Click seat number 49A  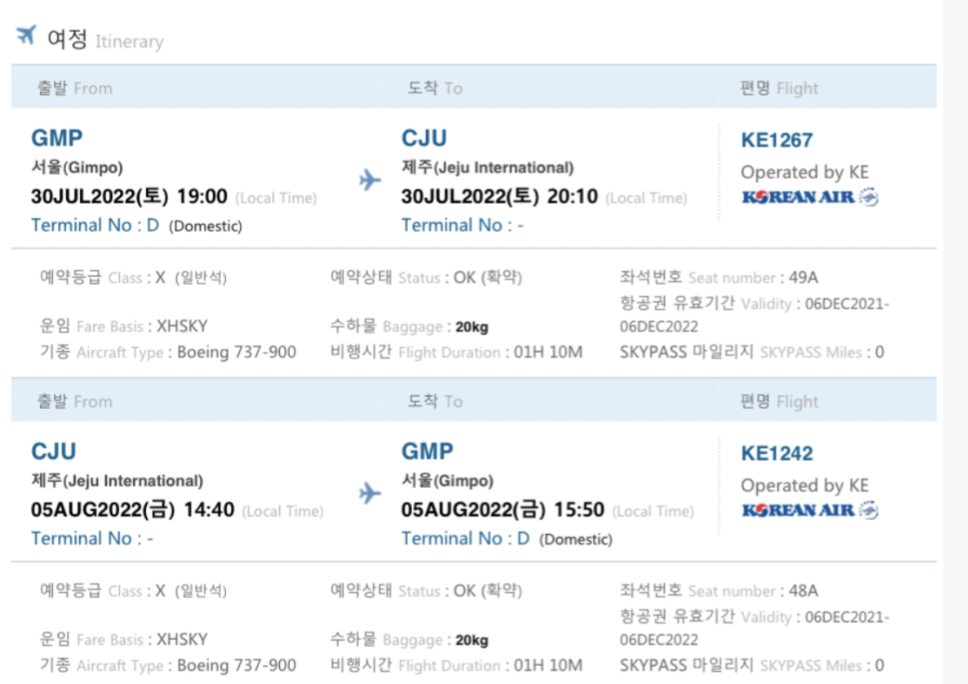pyautogui.click(x=803, y=278)
